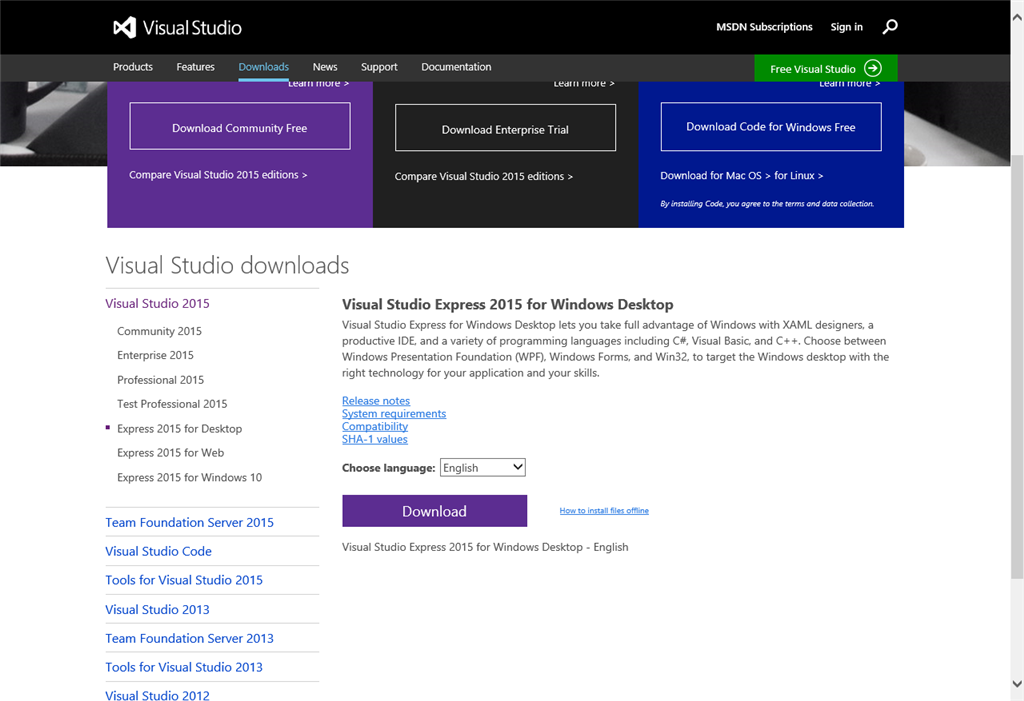Click the terms and data collection notice
The image size is (1024, 701).
767,204
